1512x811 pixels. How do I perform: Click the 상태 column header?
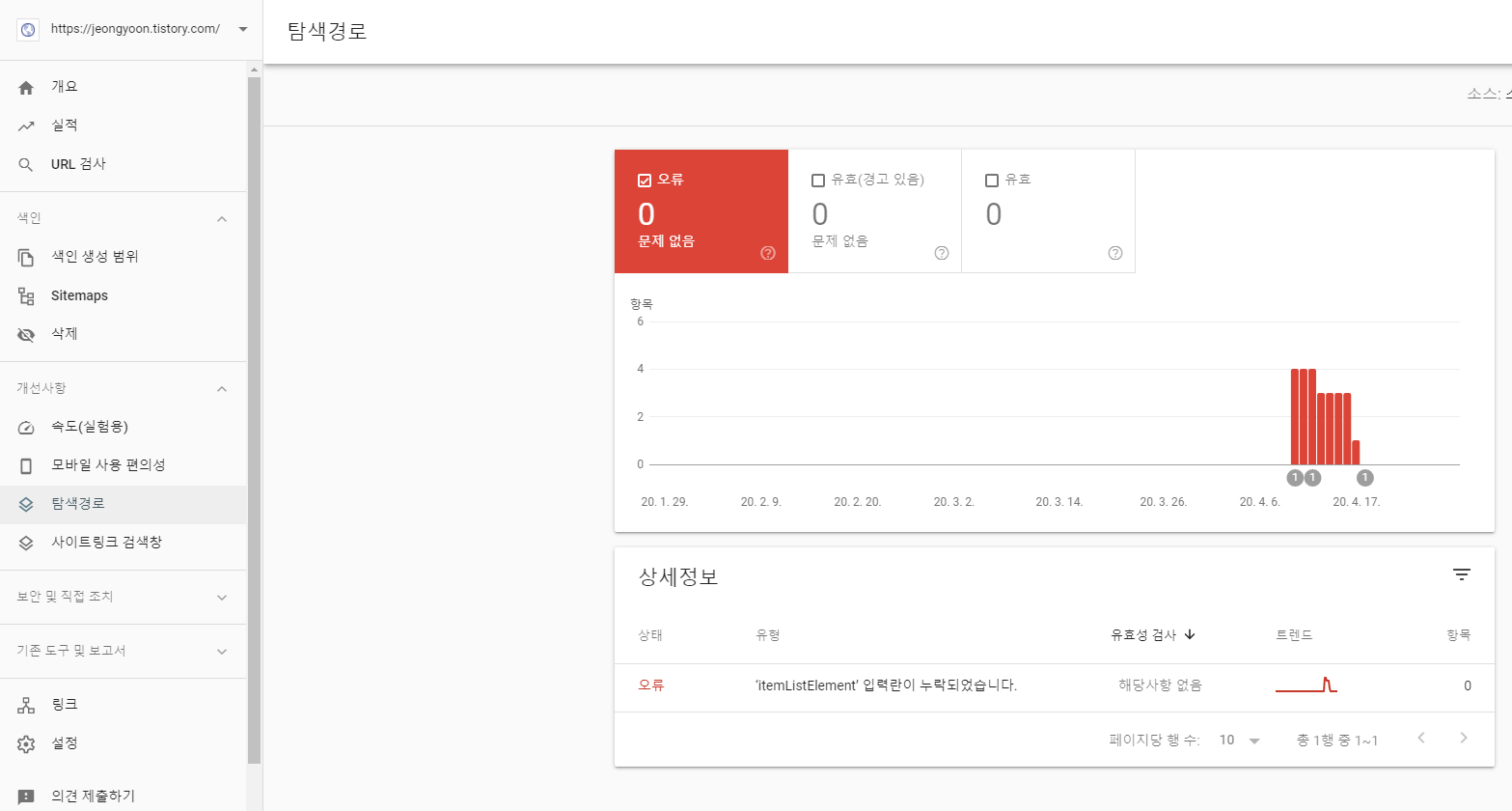point(650,635)
